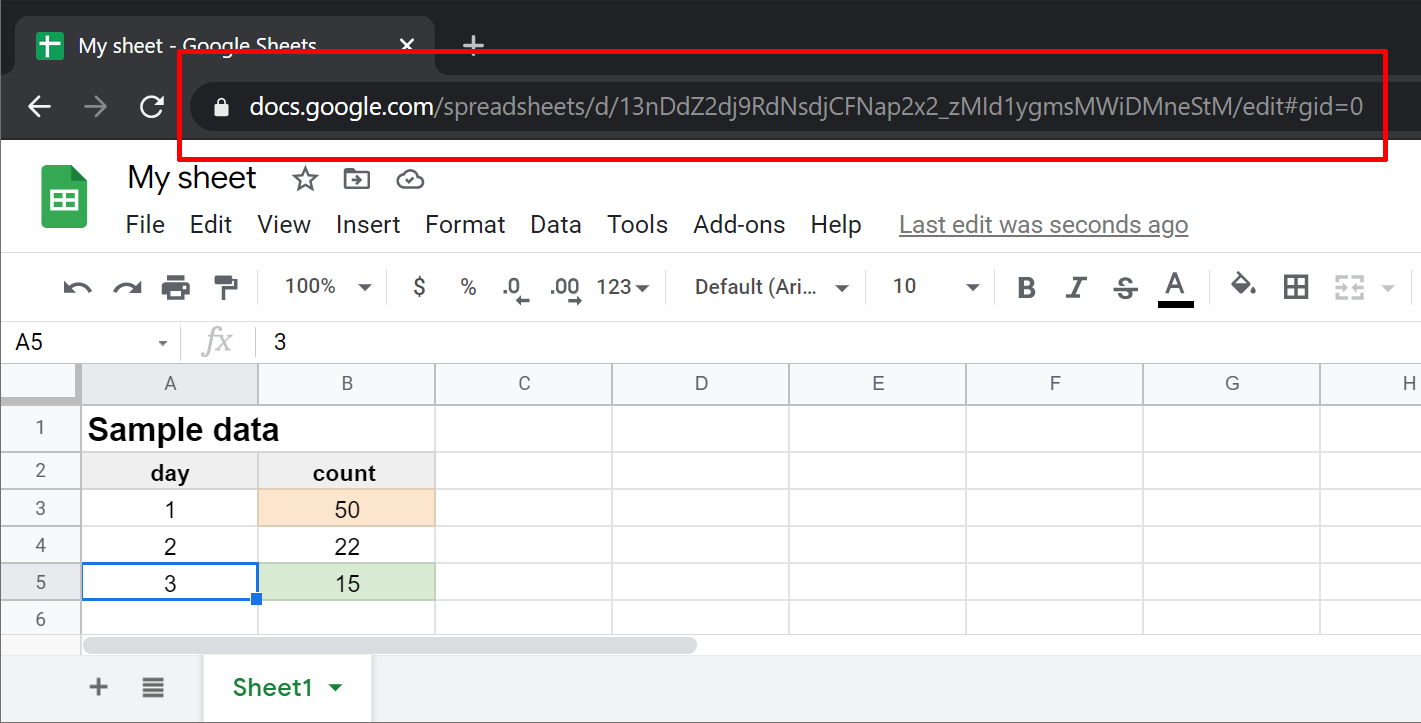Add a new sheet with the plus button
Image resolution: width=1421 pixels, height=723 pixels.
point(98,687)
